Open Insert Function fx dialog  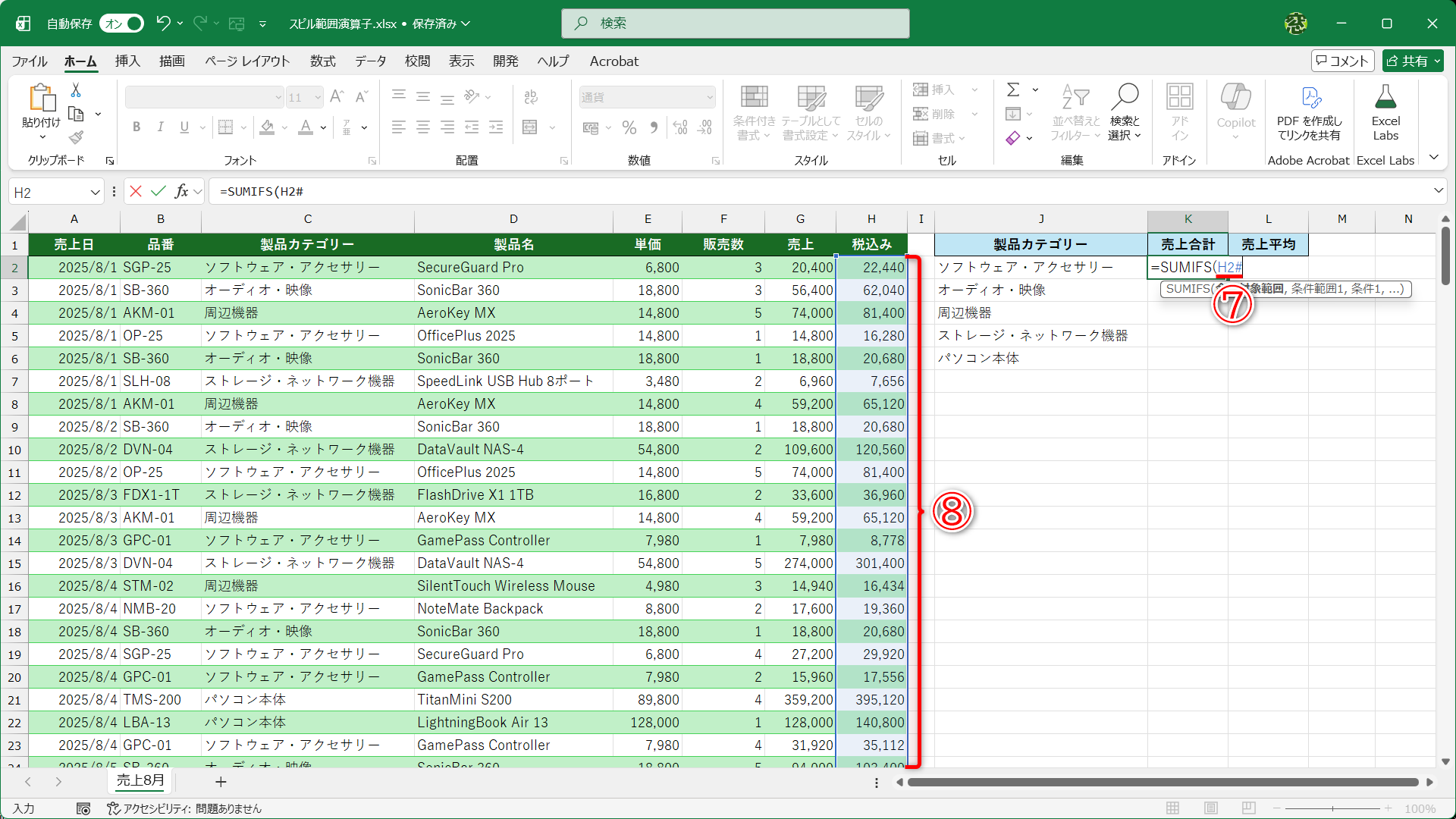click(181, 191)
